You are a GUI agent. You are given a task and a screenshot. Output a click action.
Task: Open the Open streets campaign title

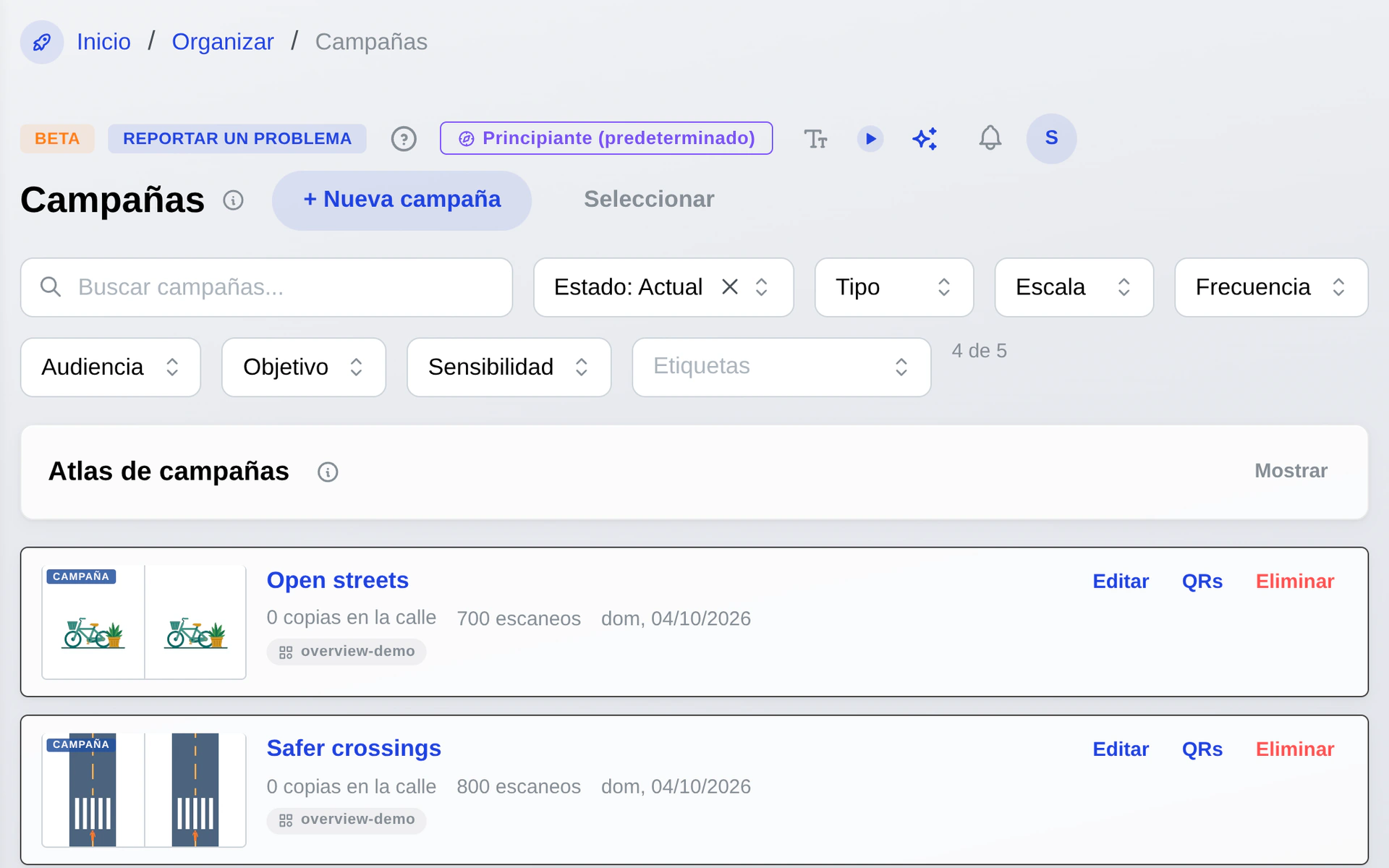tap(337, 580)
